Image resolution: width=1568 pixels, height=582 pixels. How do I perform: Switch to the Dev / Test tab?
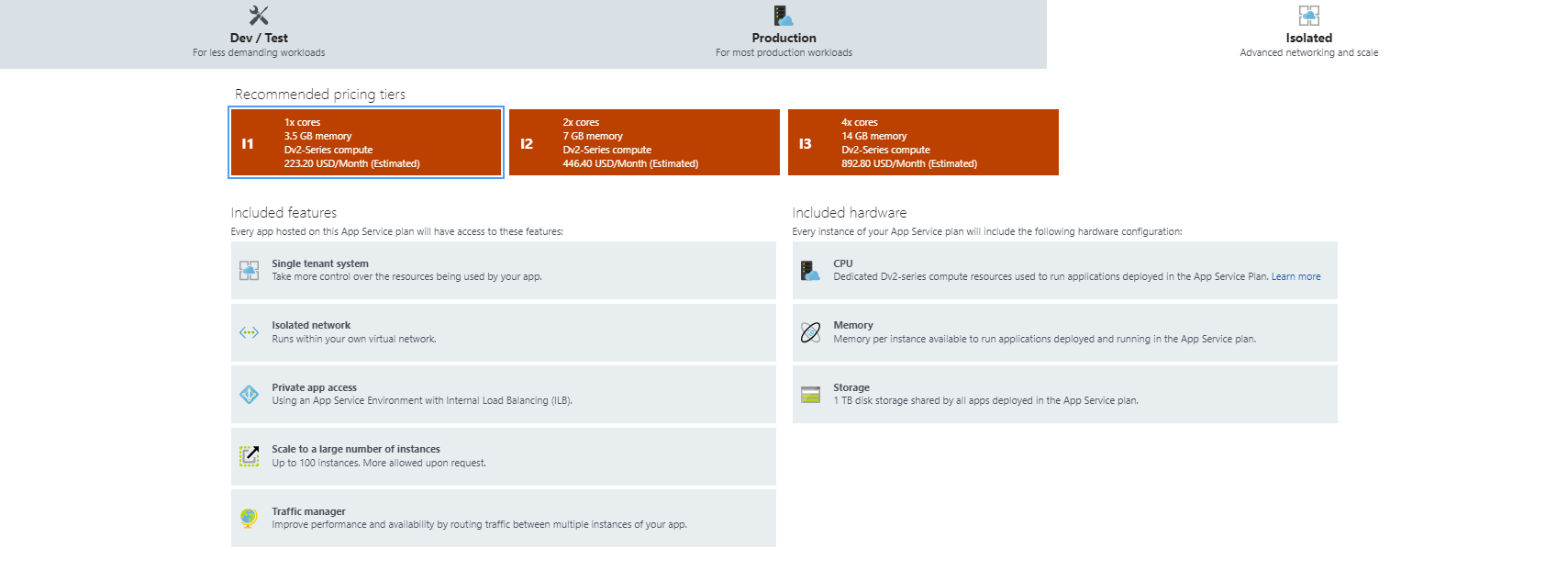[x=259, y=39]
